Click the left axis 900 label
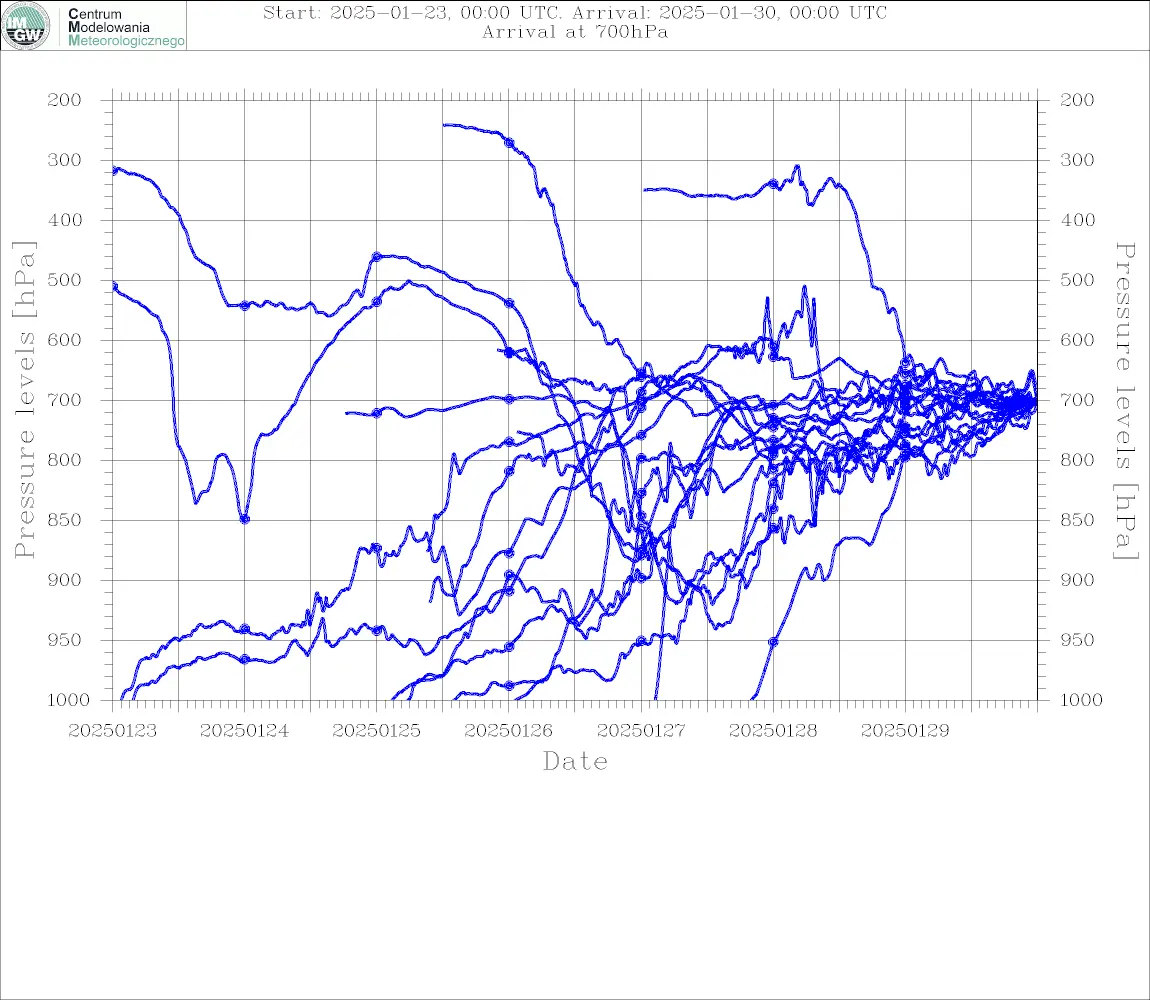 65,580
